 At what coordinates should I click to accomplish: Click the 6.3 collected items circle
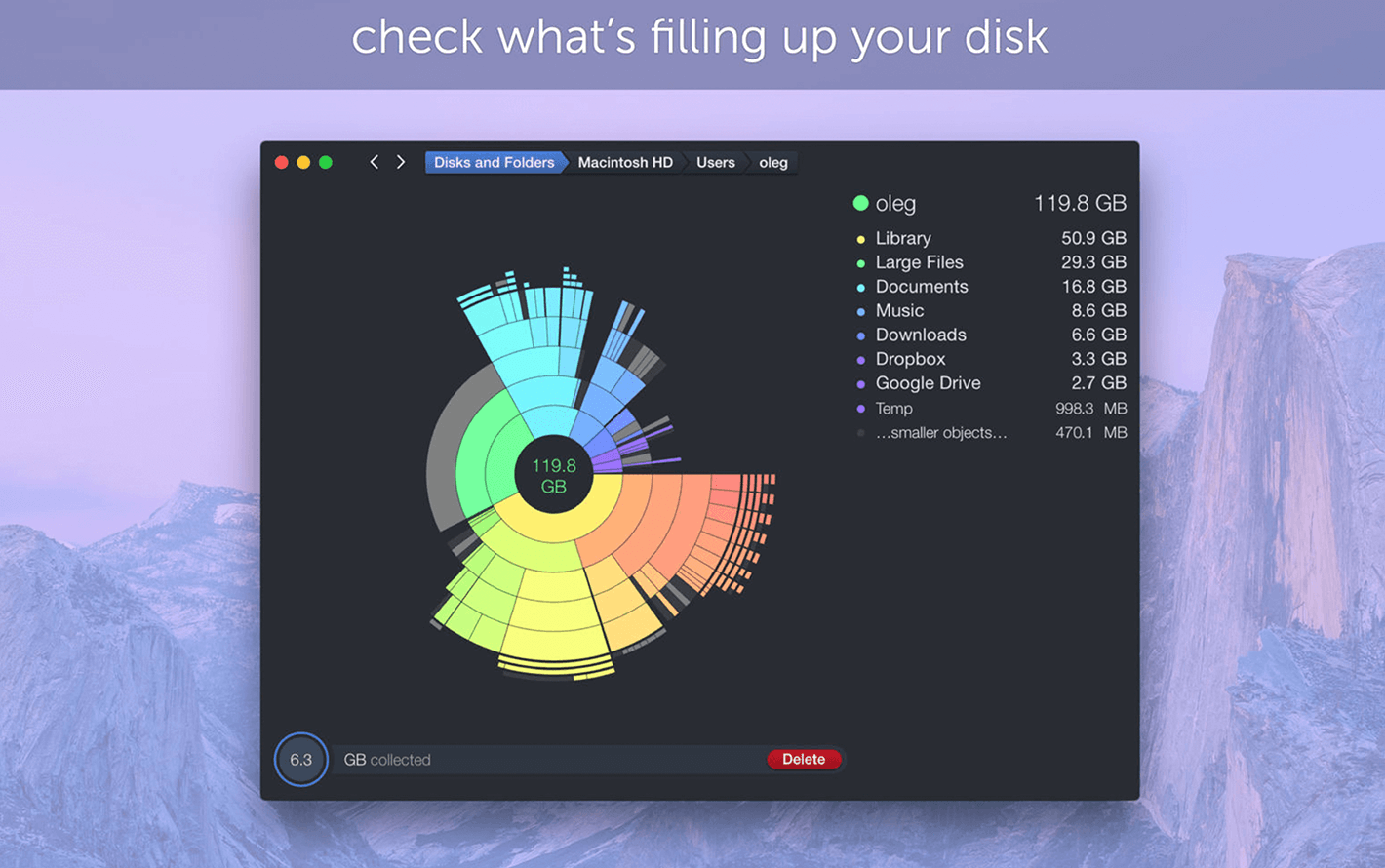point(300,759)
